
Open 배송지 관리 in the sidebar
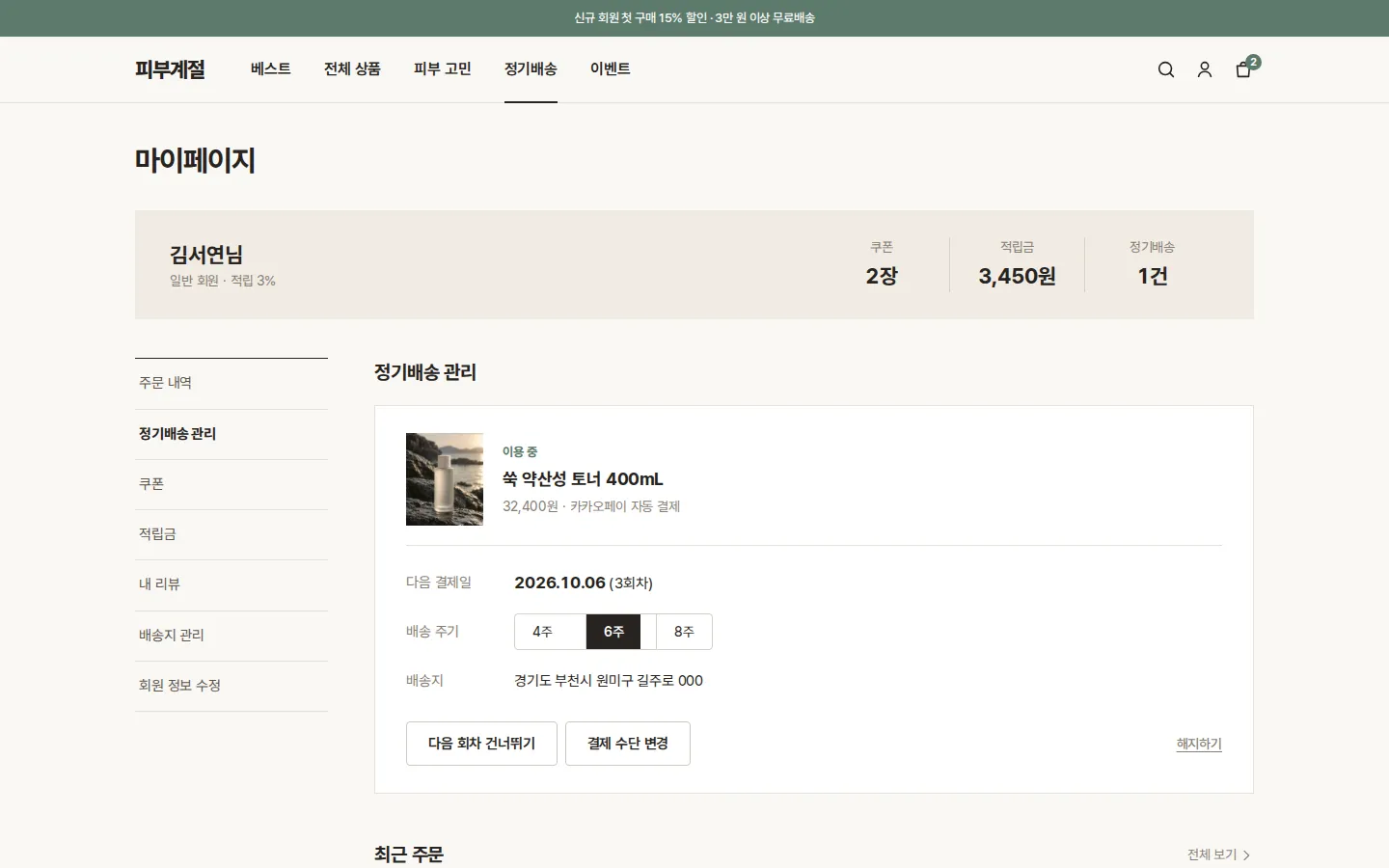pyautogui.click(x=231, y=636)
